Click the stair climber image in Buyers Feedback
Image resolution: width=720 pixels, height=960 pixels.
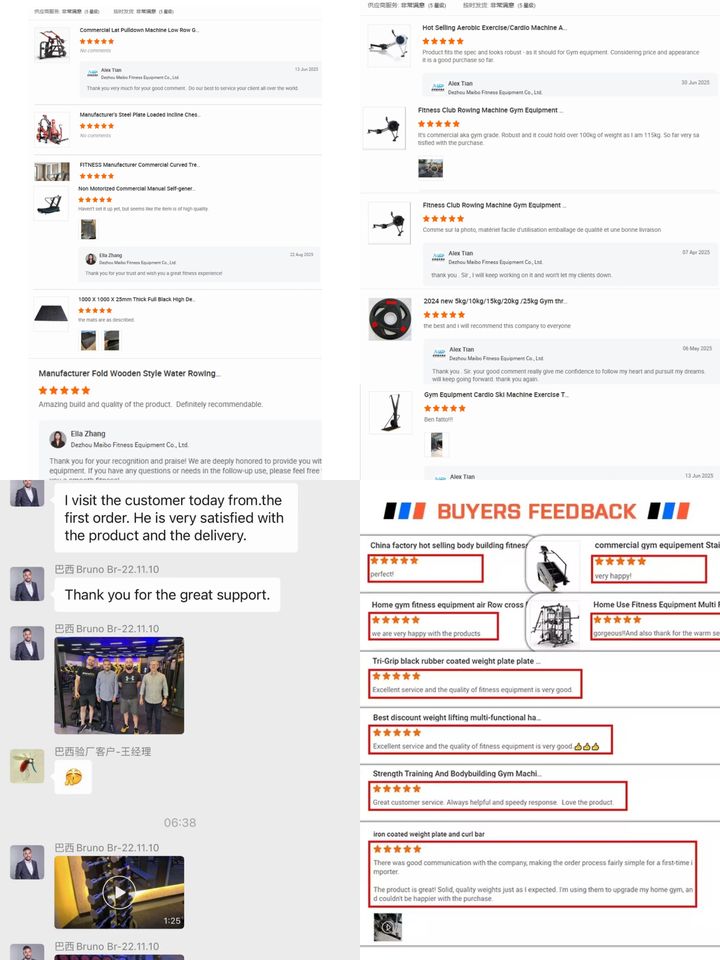554,566
